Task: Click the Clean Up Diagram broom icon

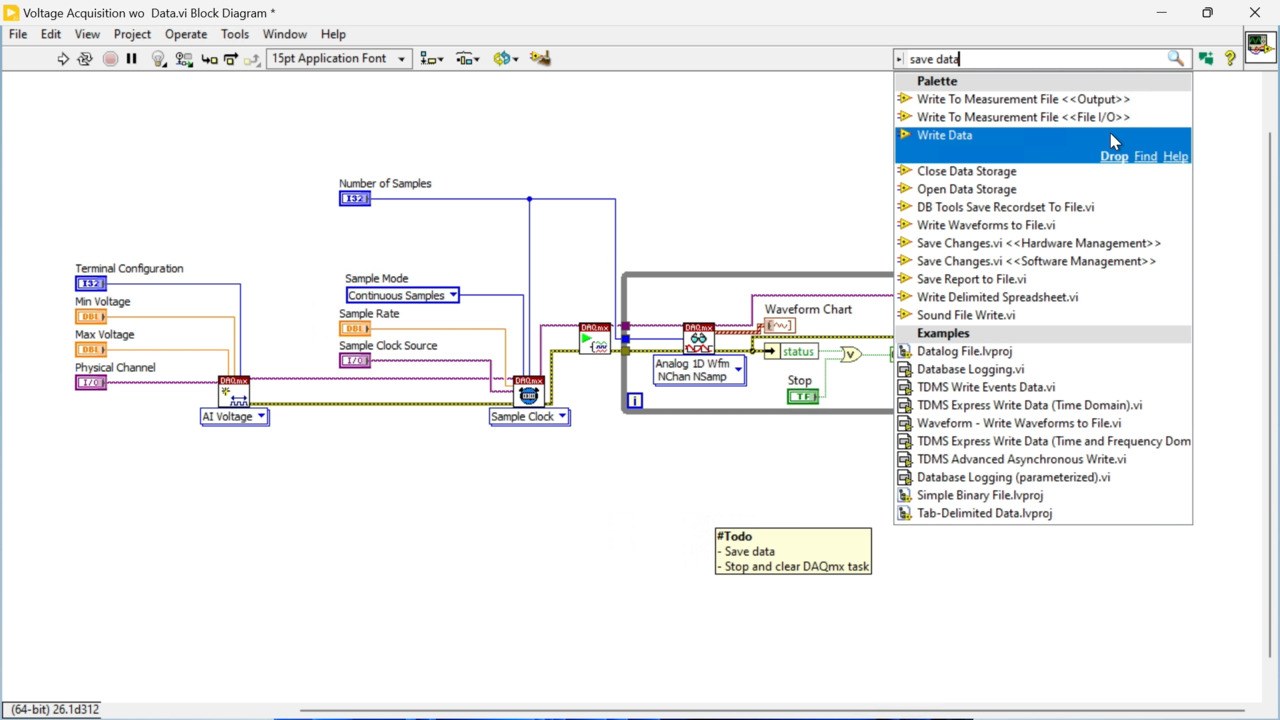Action: (x=540, y=59)
